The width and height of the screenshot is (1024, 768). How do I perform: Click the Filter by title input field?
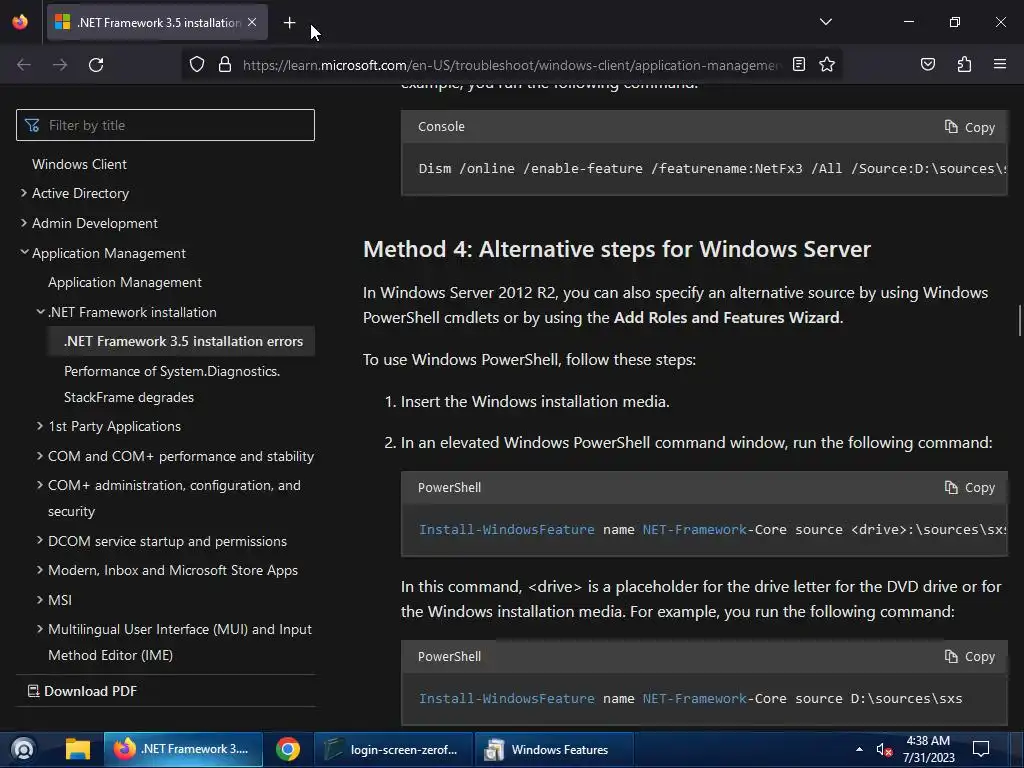(x=165, y=125)
